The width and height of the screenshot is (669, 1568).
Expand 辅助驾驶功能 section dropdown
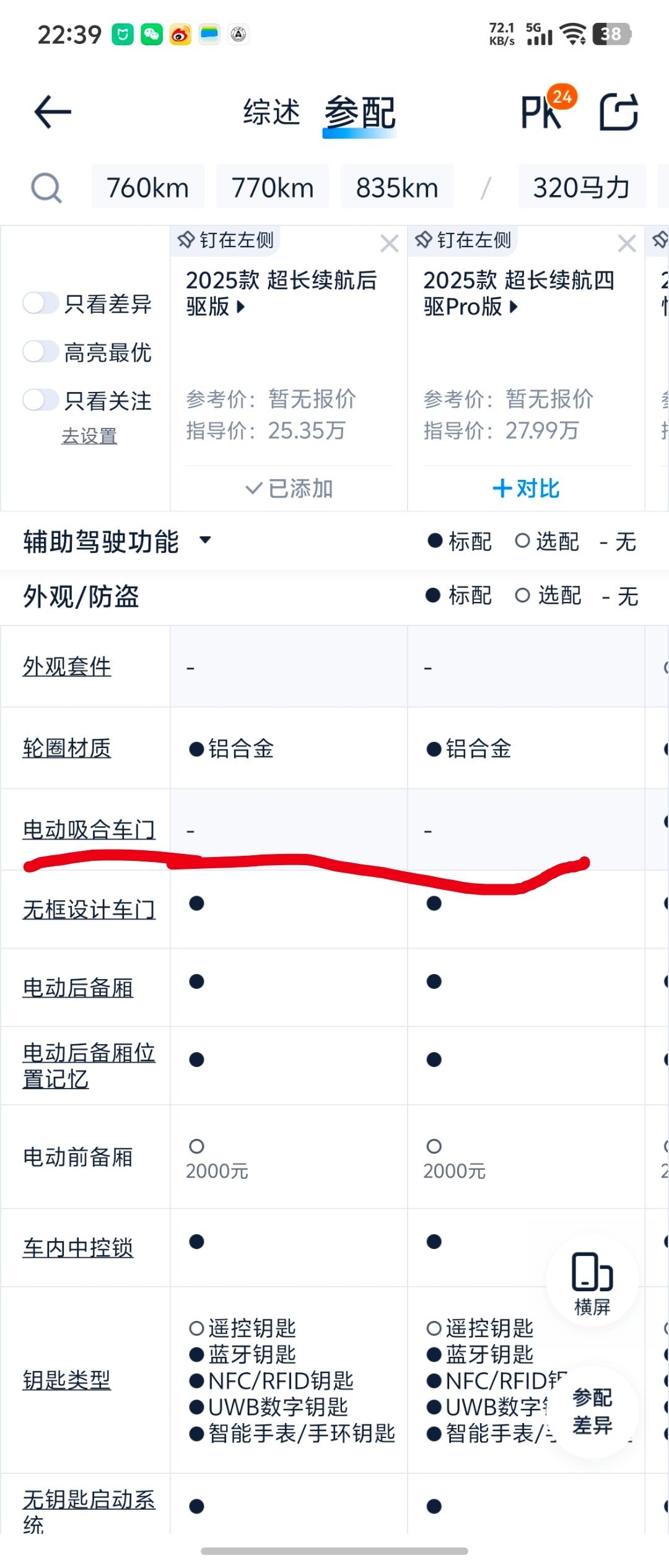coord(205,540)
